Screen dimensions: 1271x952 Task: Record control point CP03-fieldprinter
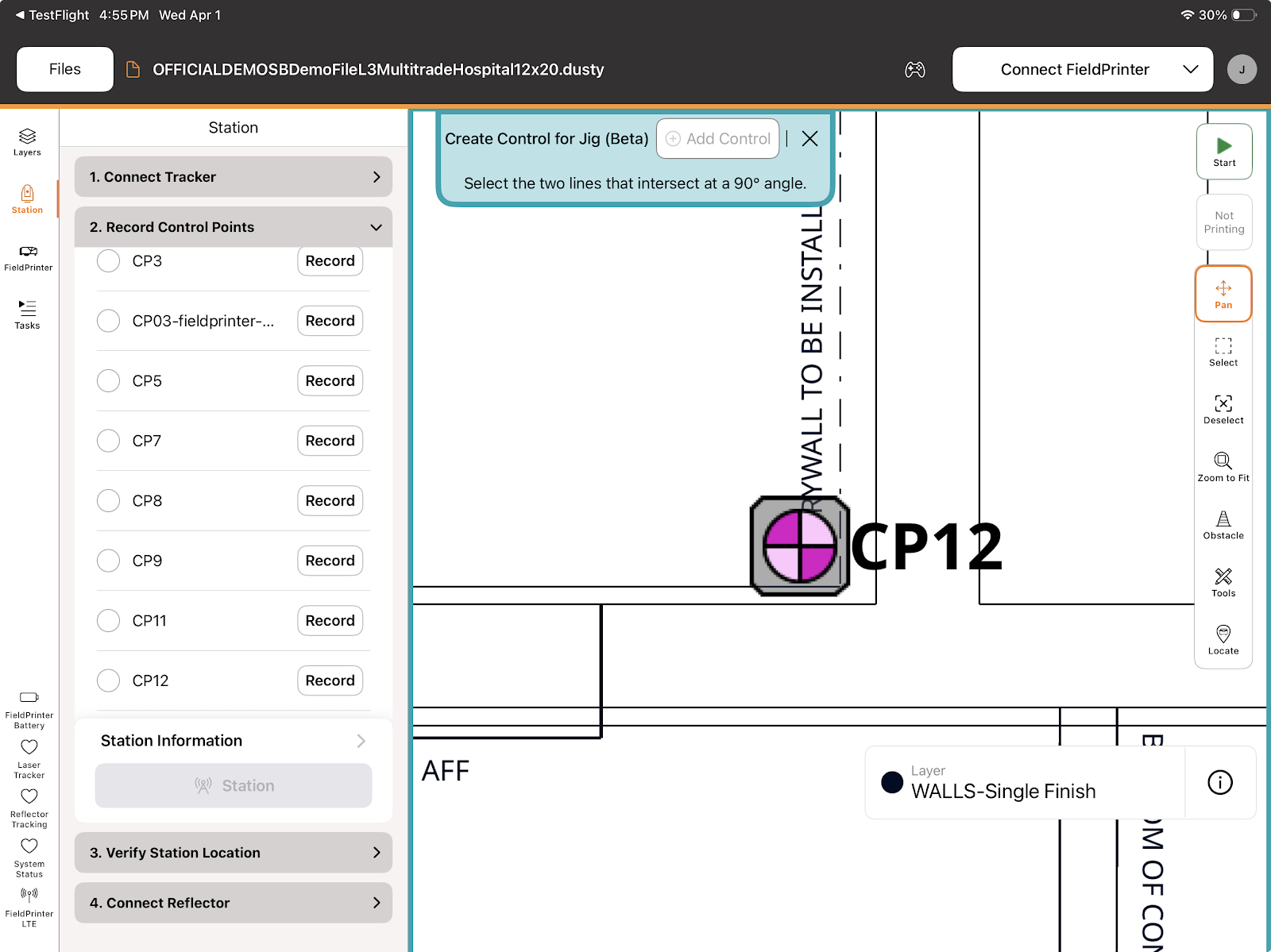[330, 321]
